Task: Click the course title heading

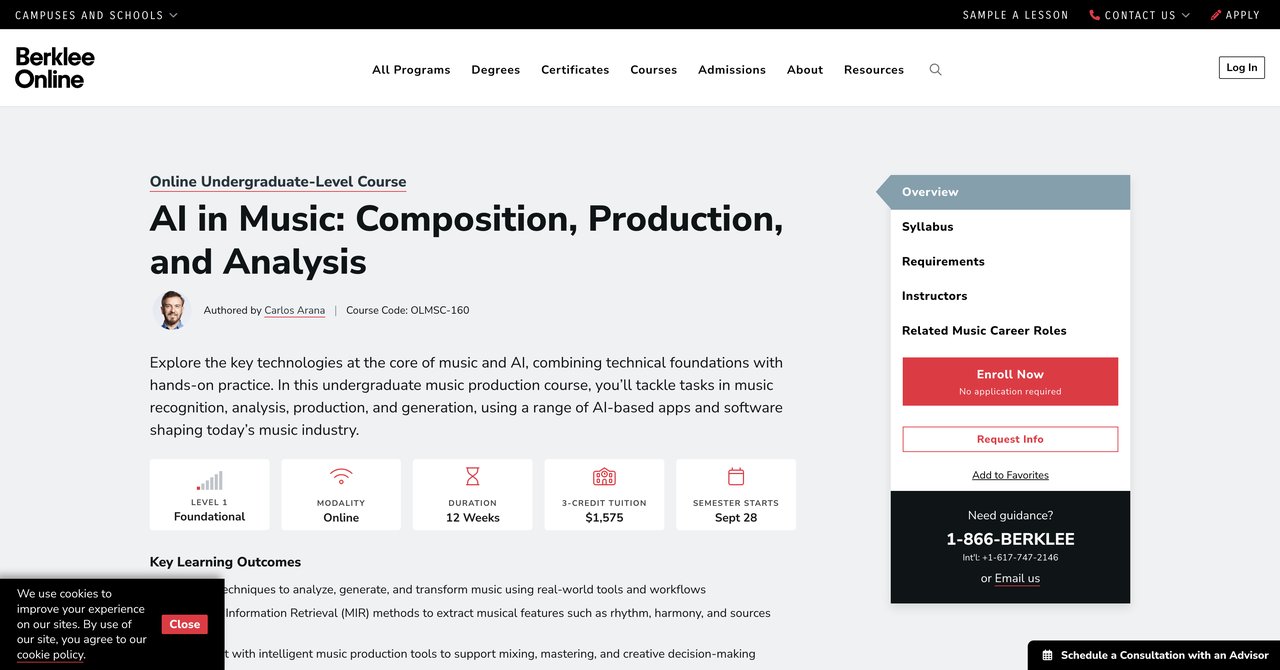Action: (466, 240)
